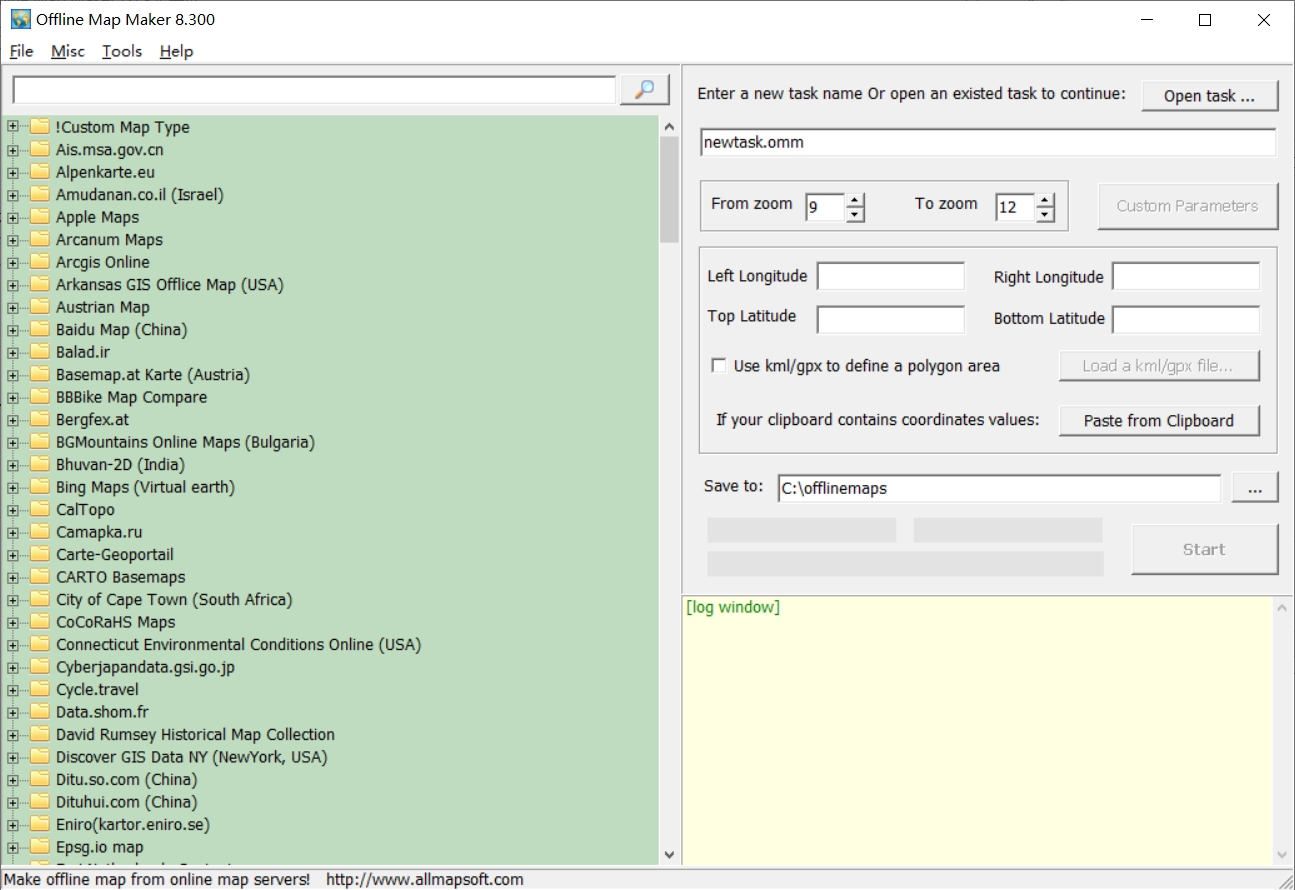The height and width of the screenshot is (890, 1295).
Task: Expand the Discover GIS Data NY node
Action: (x=13, y=757)
